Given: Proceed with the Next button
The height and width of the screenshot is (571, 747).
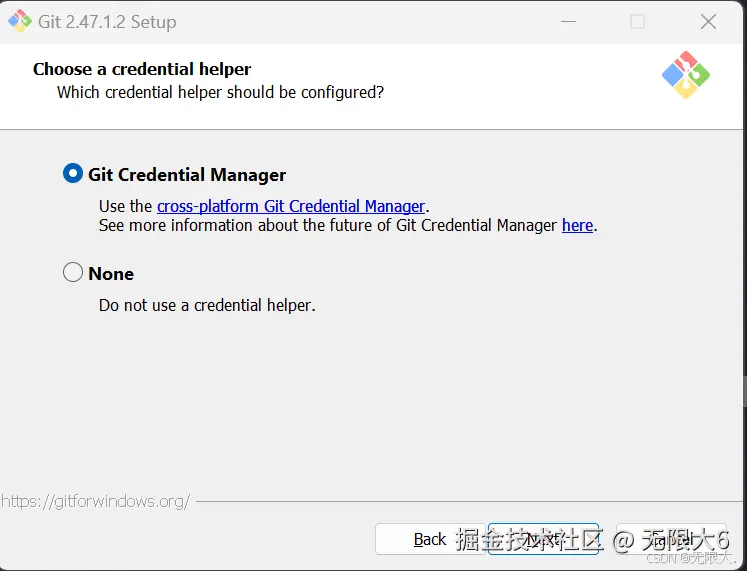Looking at the screenshot, I should [x=543, y=539].
